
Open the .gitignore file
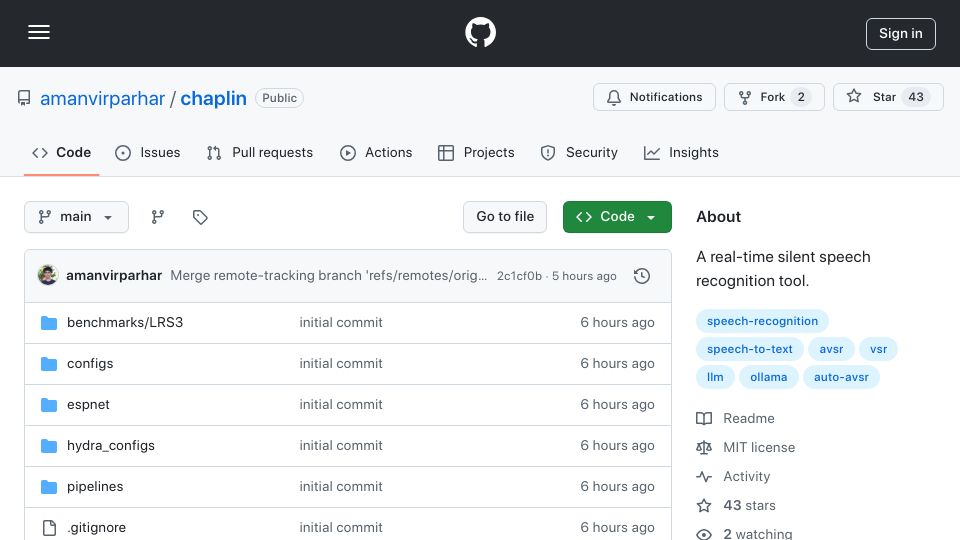96,528
